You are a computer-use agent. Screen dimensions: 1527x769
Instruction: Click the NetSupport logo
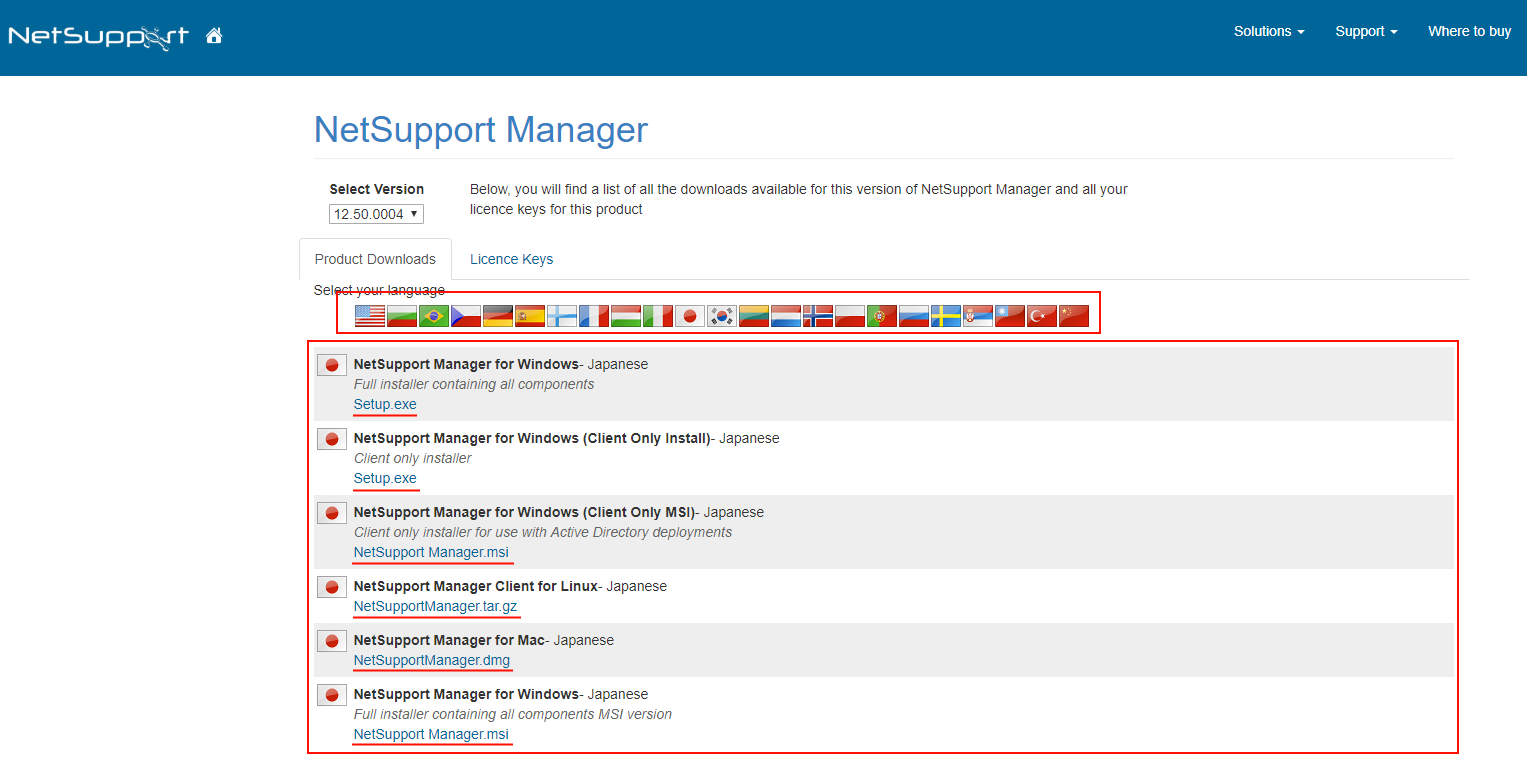[x=98, y=37]
